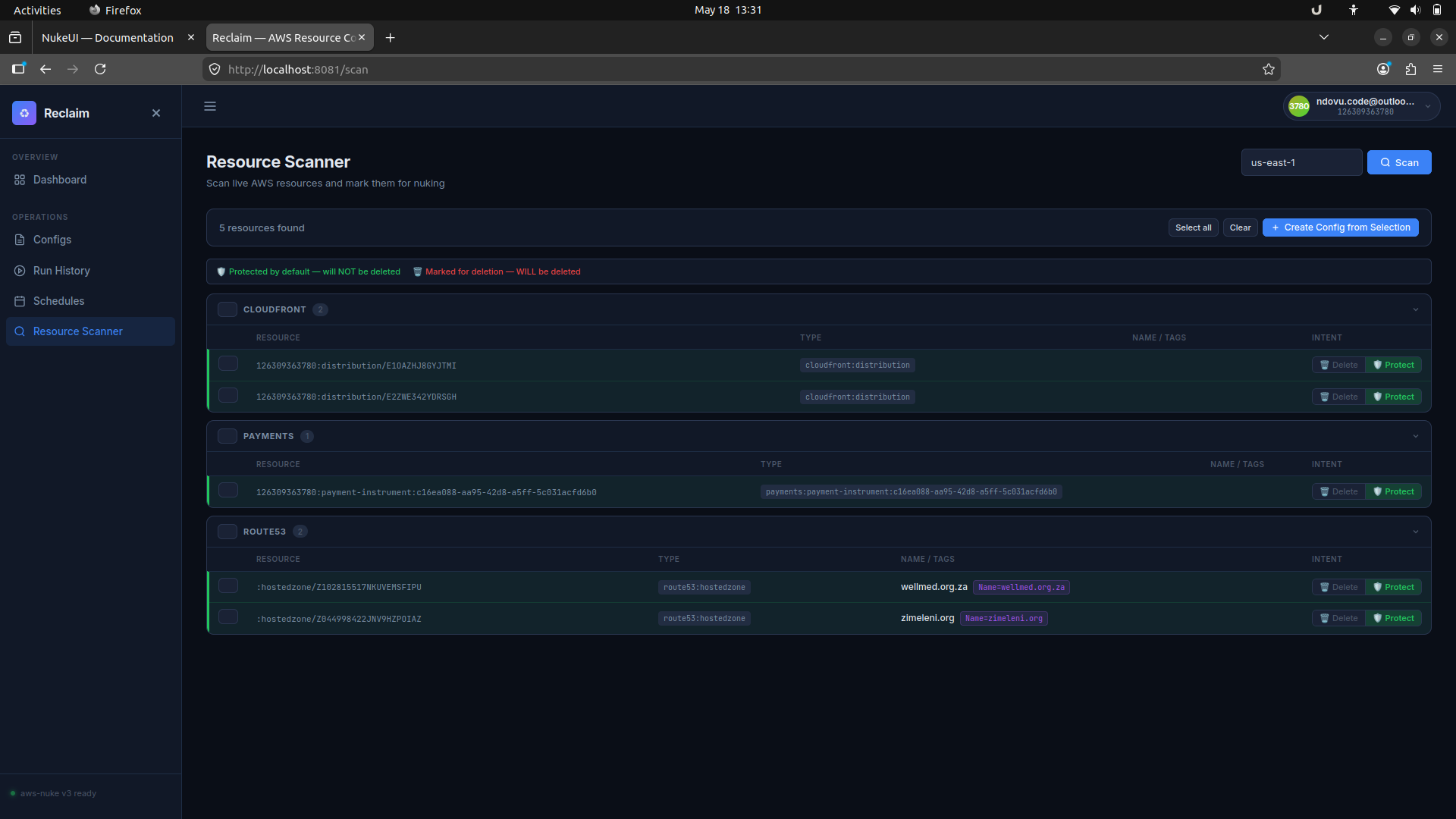Viewport: 1456px width, 819px height.
Task: Open the Dashboard page
Action: click(90, 180)
